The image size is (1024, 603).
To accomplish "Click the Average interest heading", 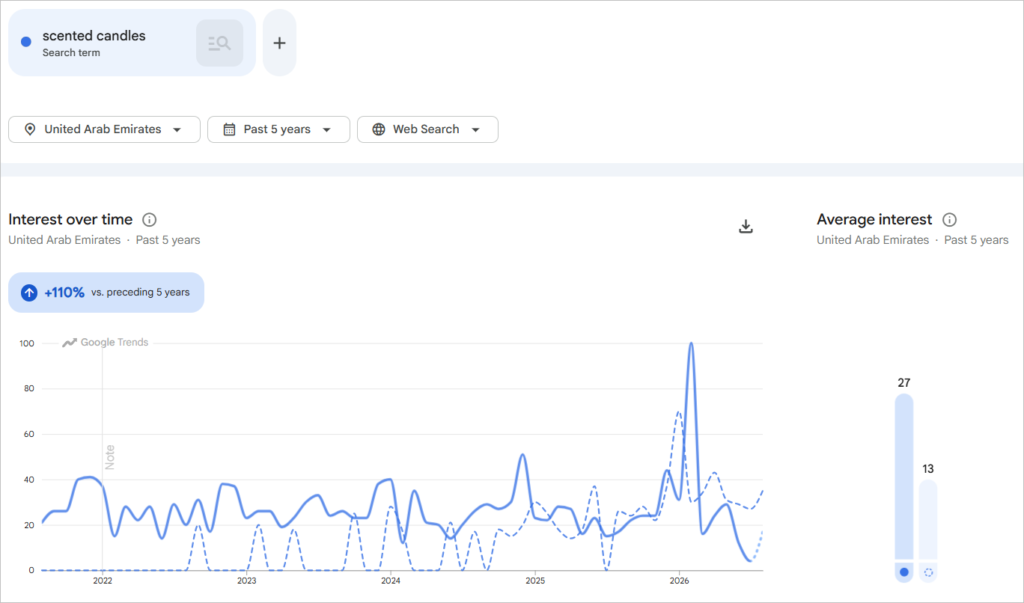I will click(x=874, y=220).
